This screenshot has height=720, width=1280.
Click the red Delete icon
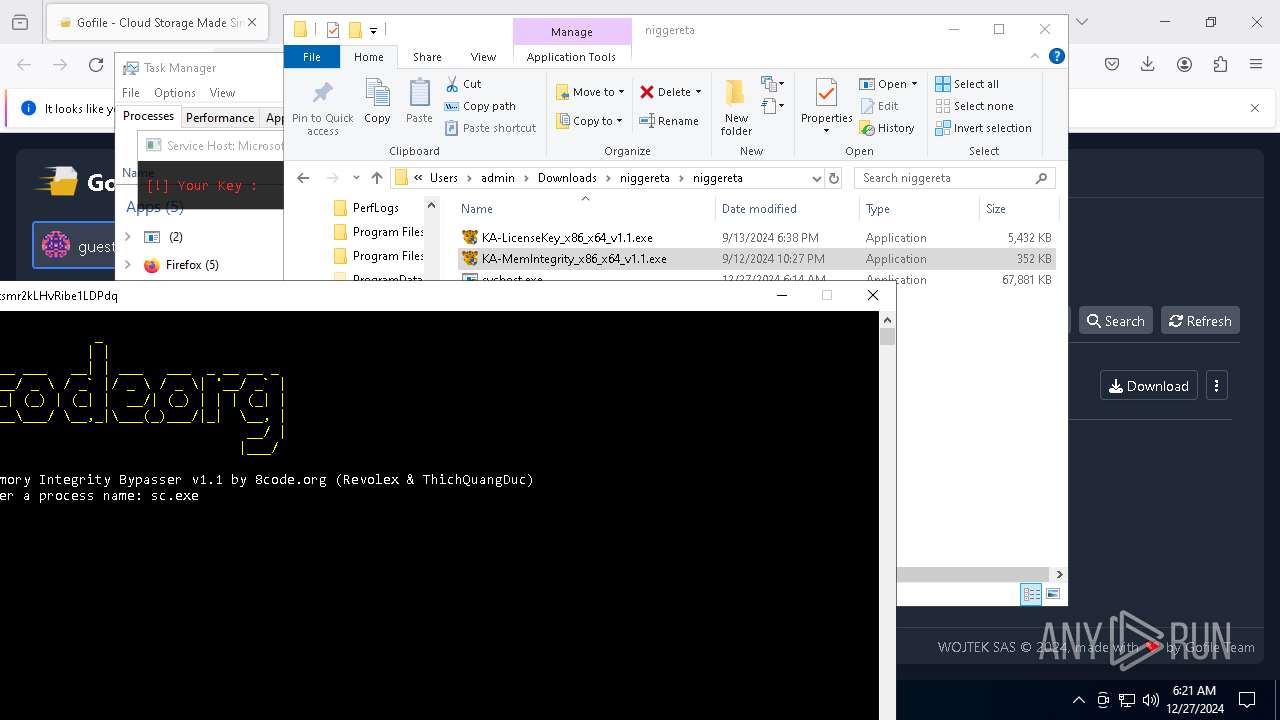point(647,92)
